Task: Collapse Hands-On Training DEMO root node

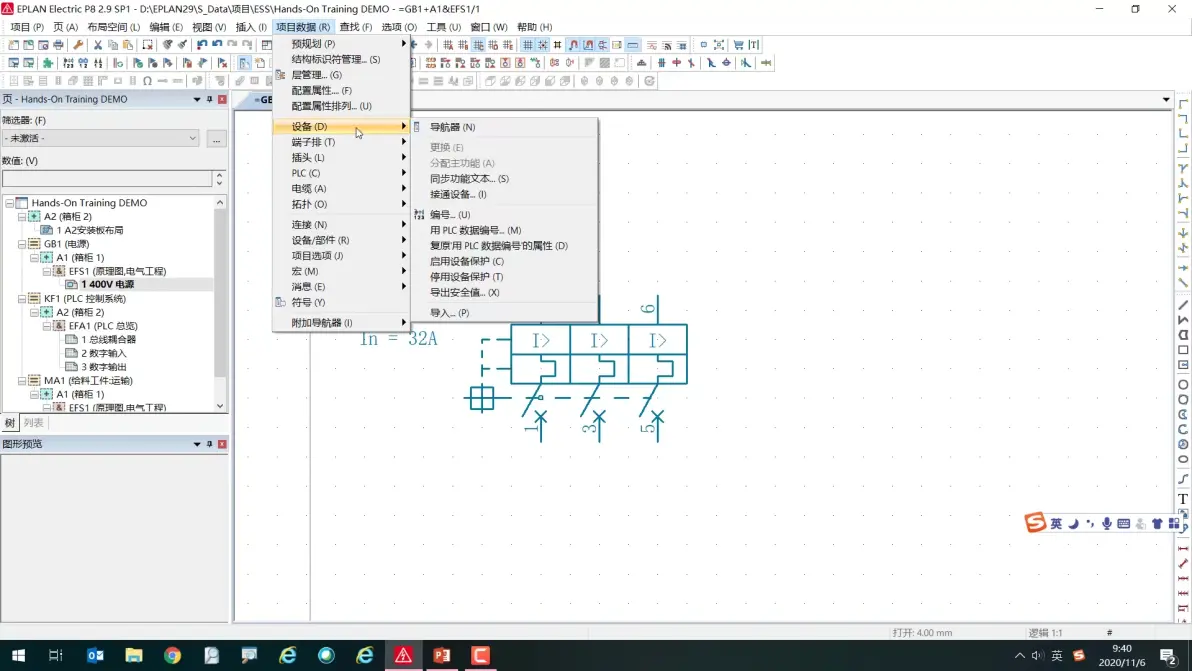Action: click(9, 203)
